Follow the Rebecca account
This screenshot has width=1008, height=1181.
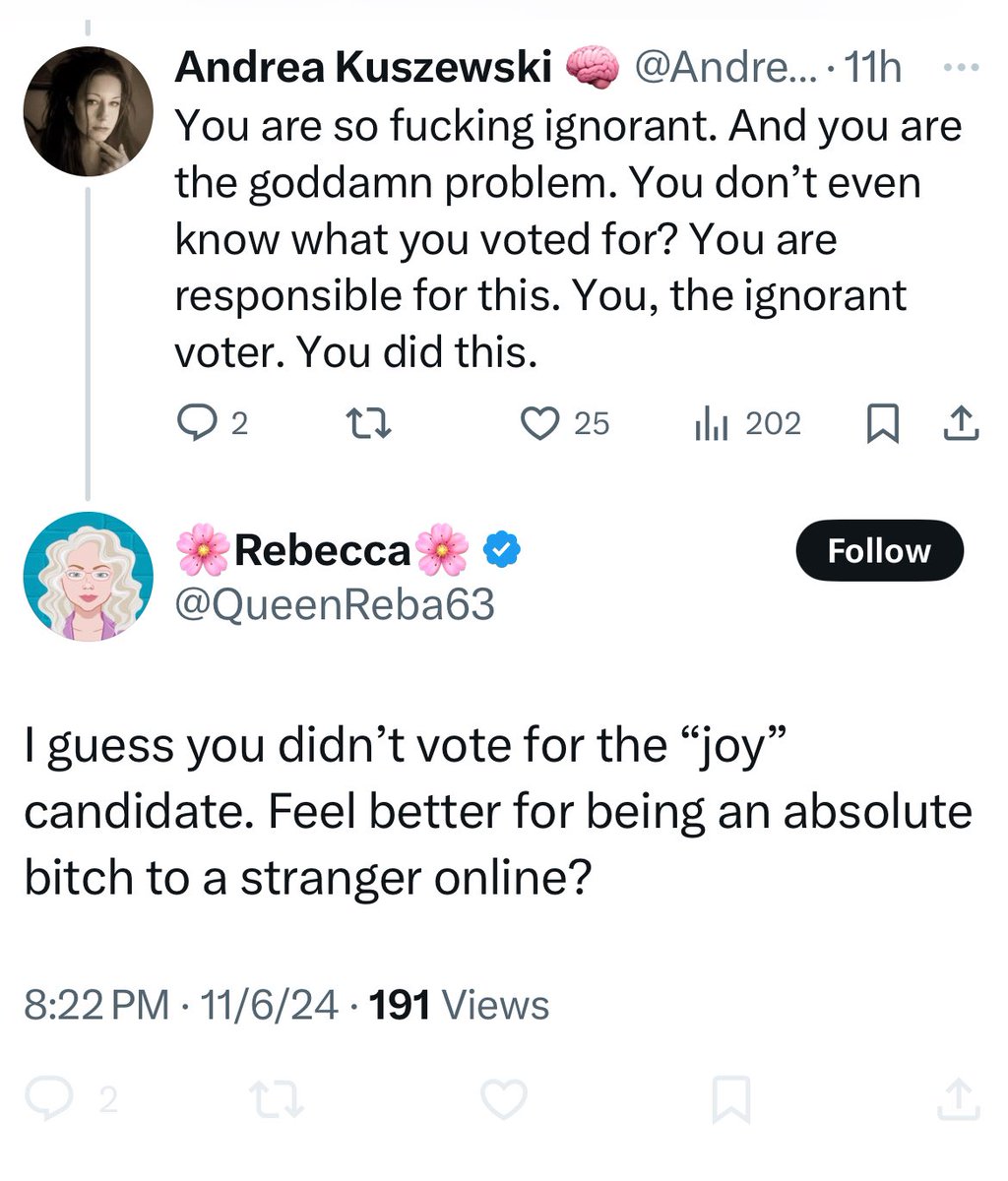point(878,550)
